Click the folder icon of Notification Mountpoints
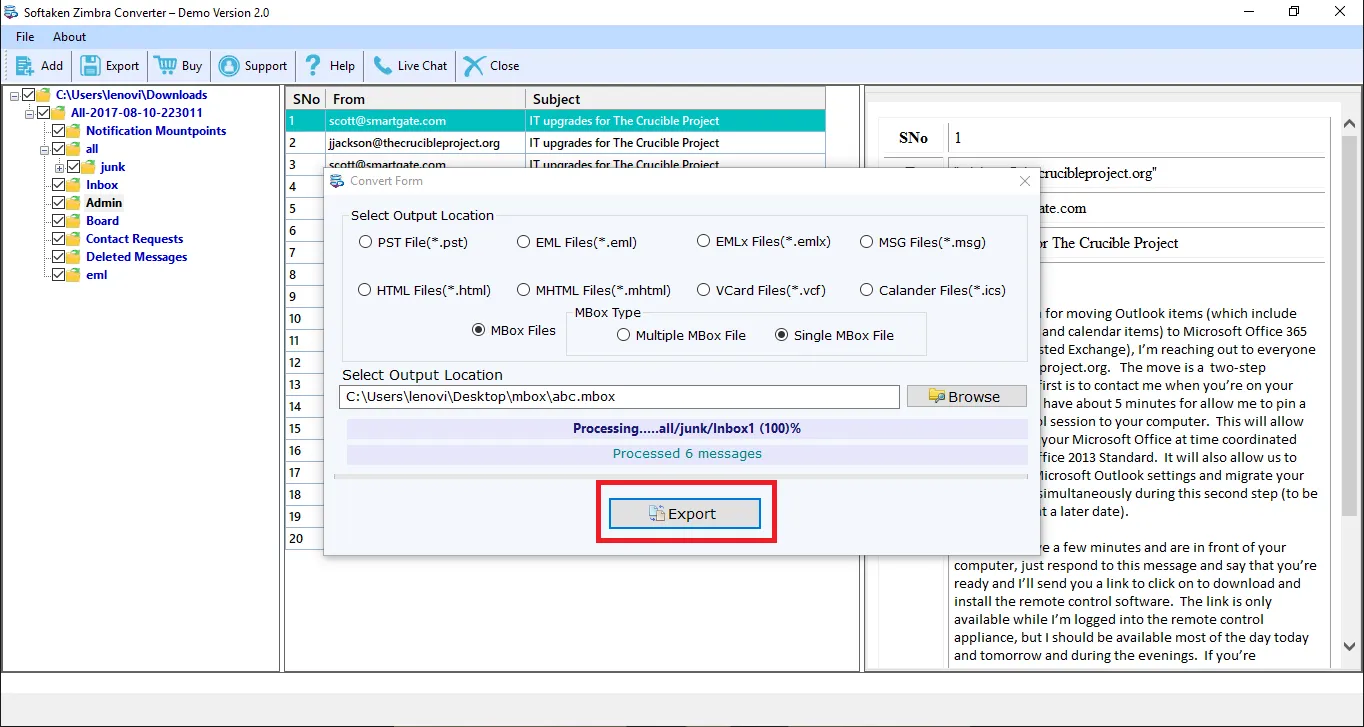This screenshot has width=1364, height=727. 74,131
